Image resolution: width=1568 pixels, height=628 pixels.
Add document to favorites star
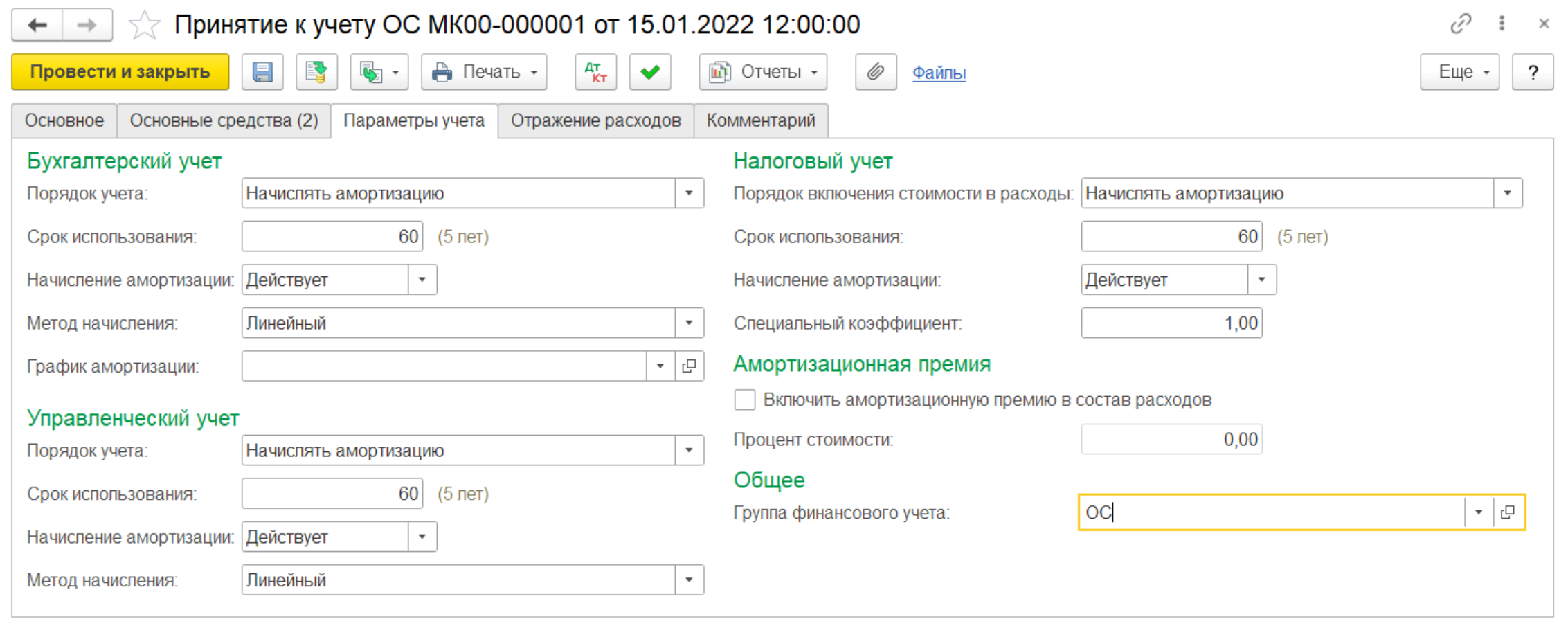[x=144, y=26]
